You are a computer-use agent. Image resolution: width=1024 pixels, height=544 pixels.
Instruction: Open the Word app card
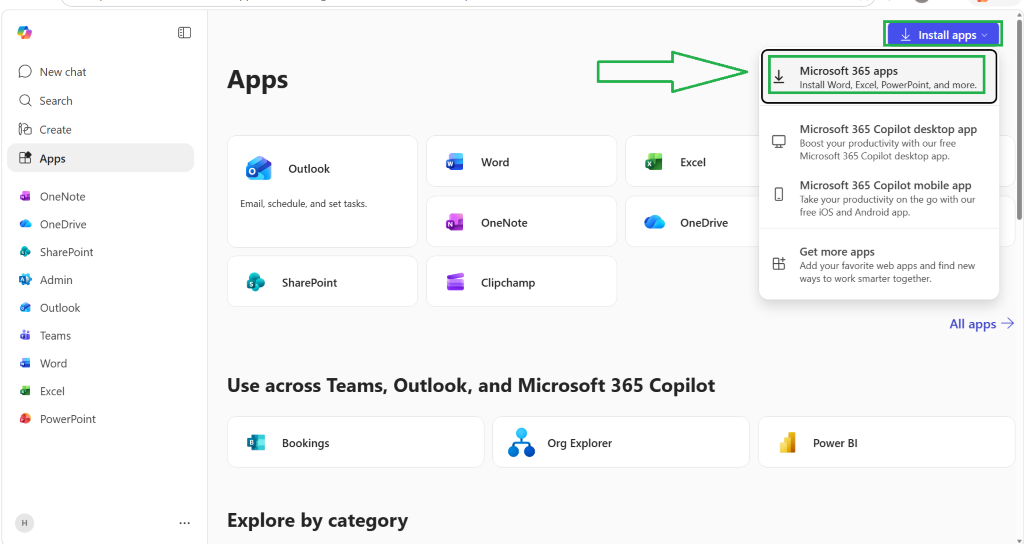pos(521,161)
